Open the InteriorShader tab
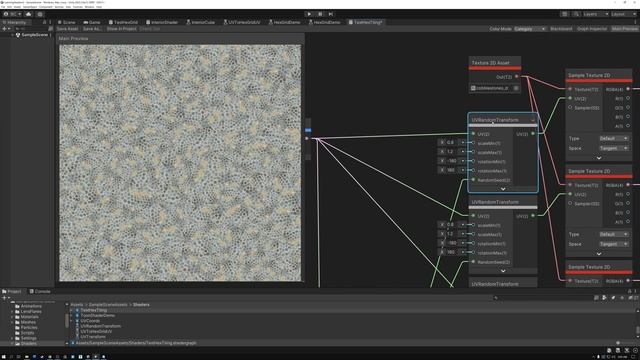 pyautogui.click(x=162, y=22)
